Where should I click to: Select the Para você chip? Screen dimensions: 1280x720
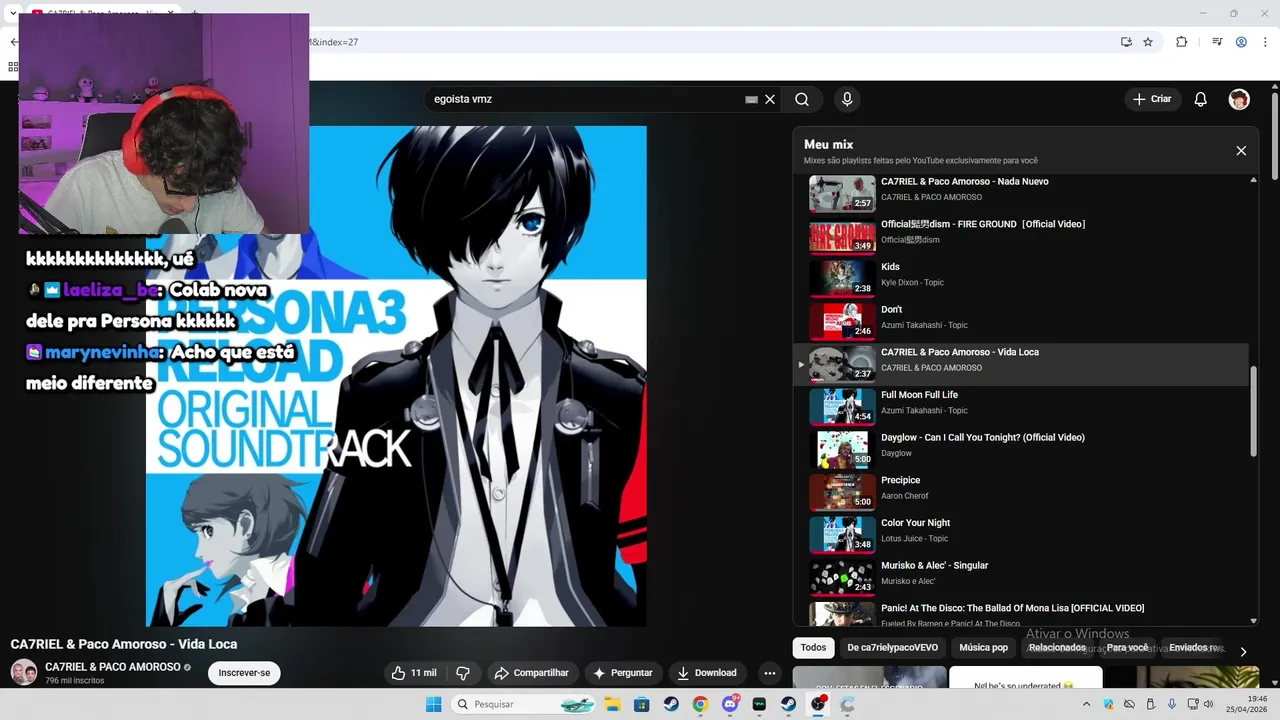pos(1127,648)
